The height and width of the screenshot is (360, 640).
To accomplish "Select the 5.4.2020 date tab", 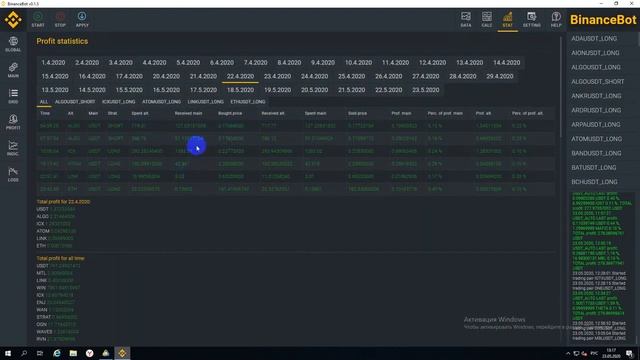I will click(x=188, y=62).
